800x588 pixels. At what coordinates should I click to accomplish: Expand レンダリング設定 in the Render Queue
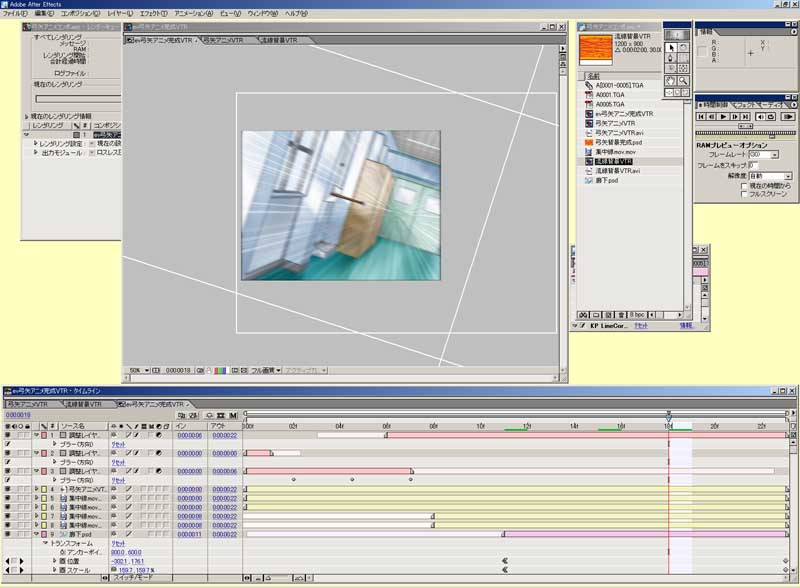tap(36, 144)
